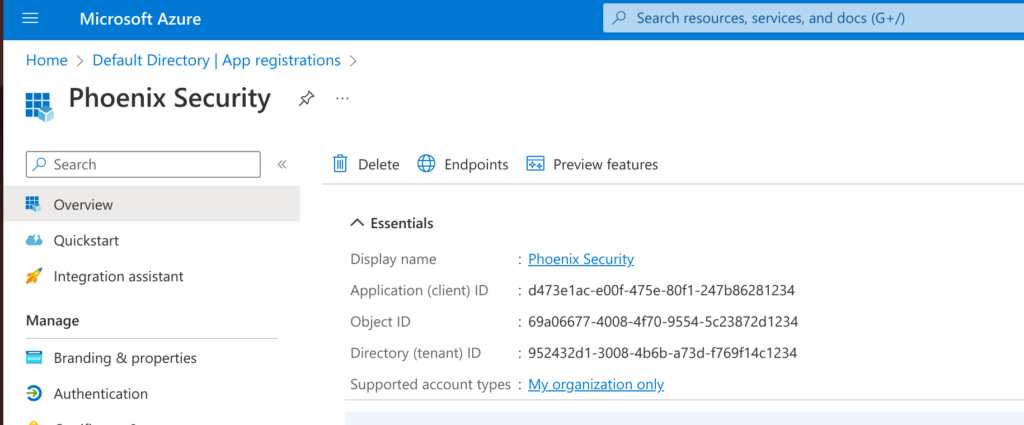This screenshot has width=1024, height=425.
Task: Open Default Directory | App registrations breadcrumb
Action: (x=217, y=61)
